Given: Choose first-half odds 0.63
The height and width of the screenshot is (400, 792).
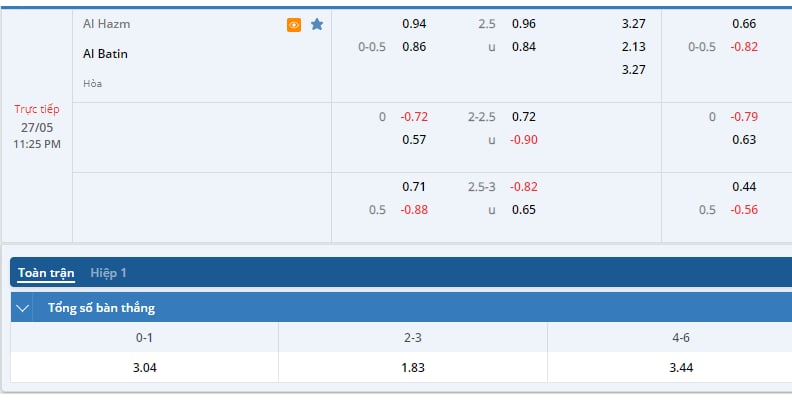Looking at the screenshot, I should tap(744, 139).
